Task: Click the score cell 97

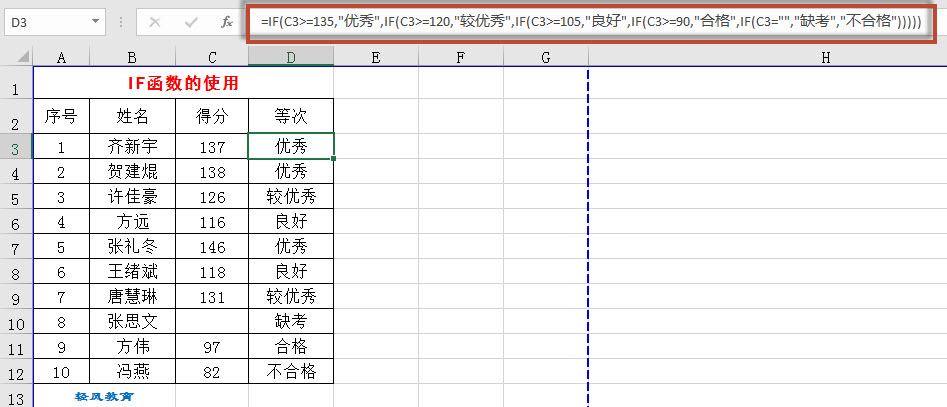Action: (212, 347)
